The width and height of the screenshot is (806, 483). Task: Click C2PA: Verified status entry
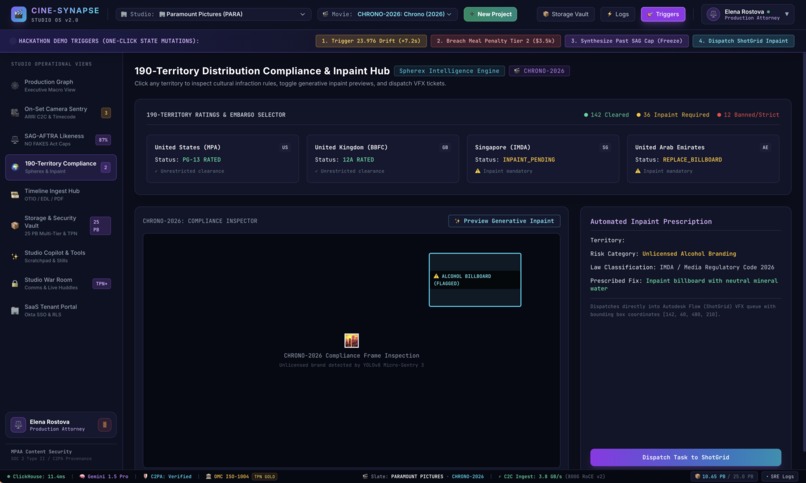click(x=167, y=476)
